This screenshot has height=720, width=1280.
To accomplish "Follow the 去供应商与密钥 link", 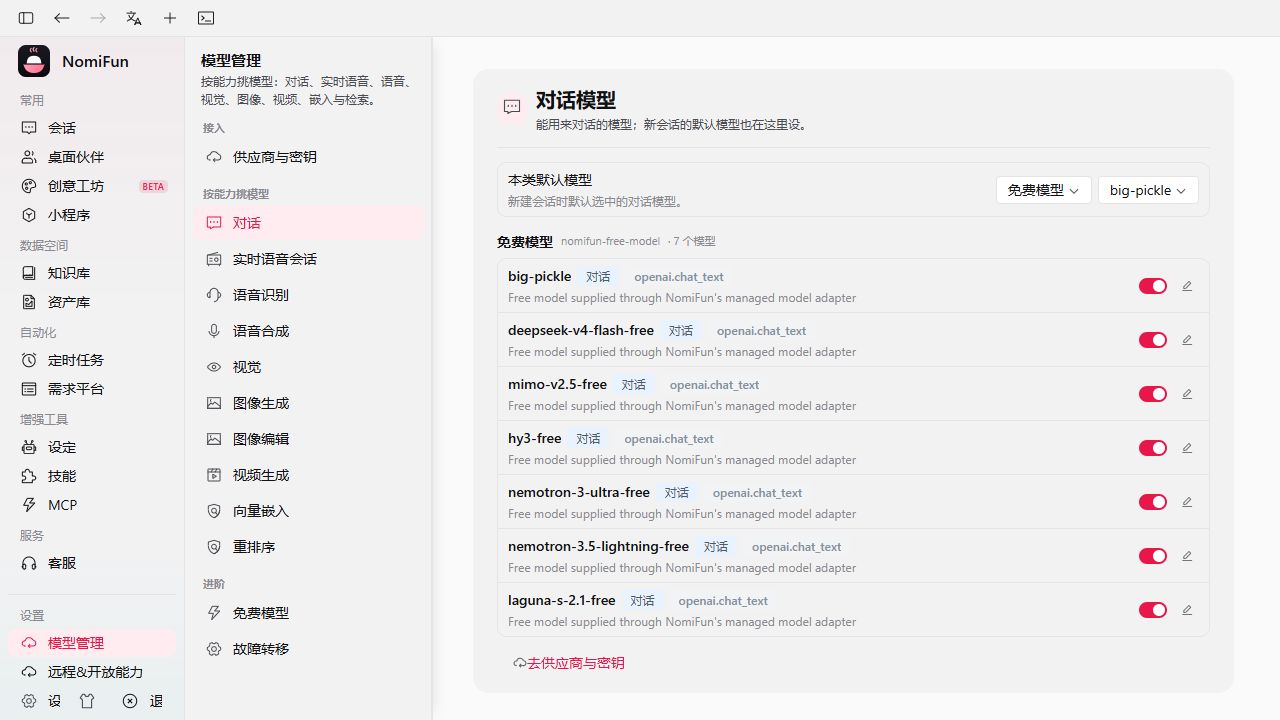I will coord(569,663).
